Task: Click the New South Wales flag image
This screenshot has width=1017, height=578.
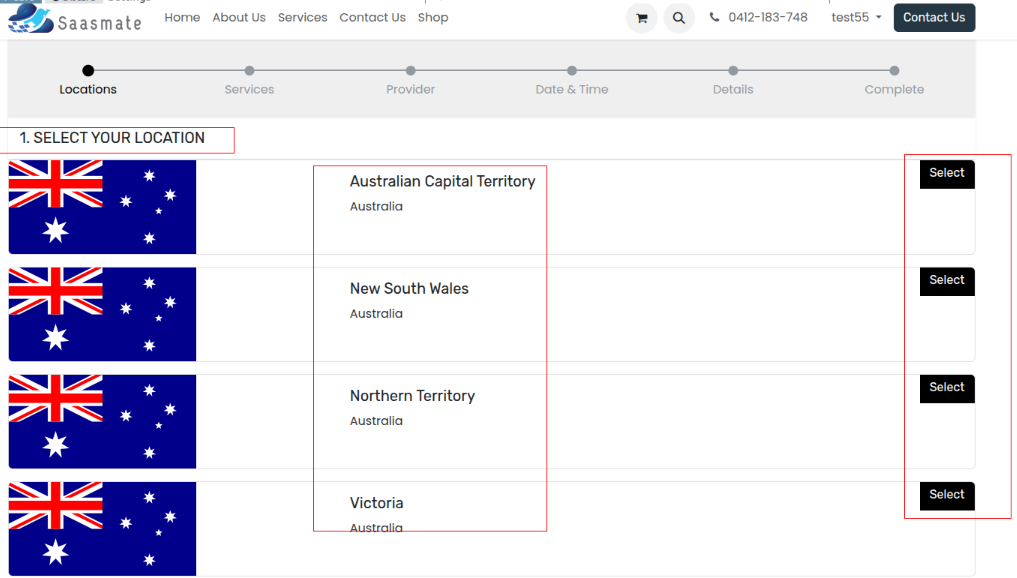Action: click(102, 314)
